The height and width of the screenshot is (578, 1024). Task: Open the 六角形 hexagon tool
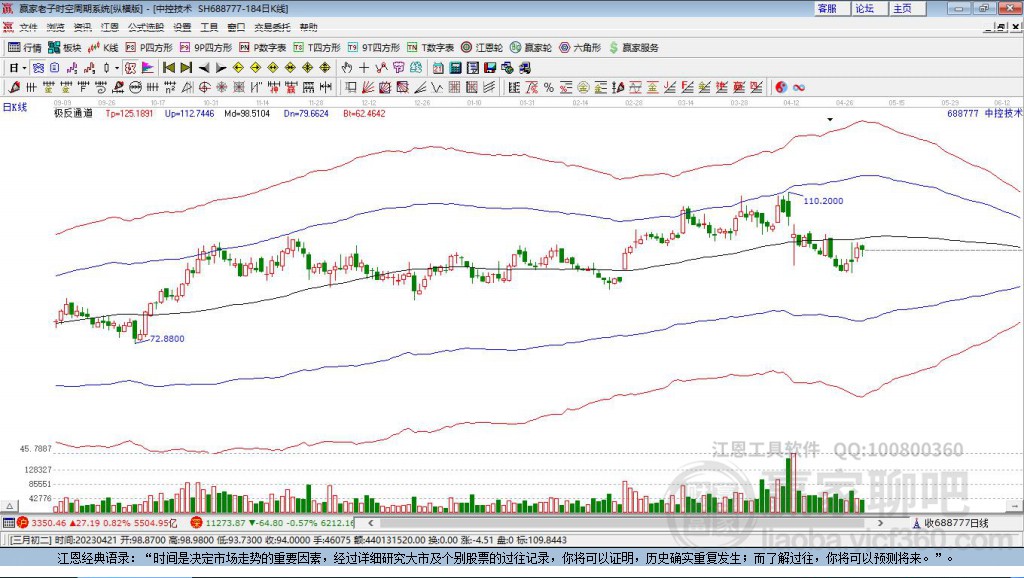(580, 48)
